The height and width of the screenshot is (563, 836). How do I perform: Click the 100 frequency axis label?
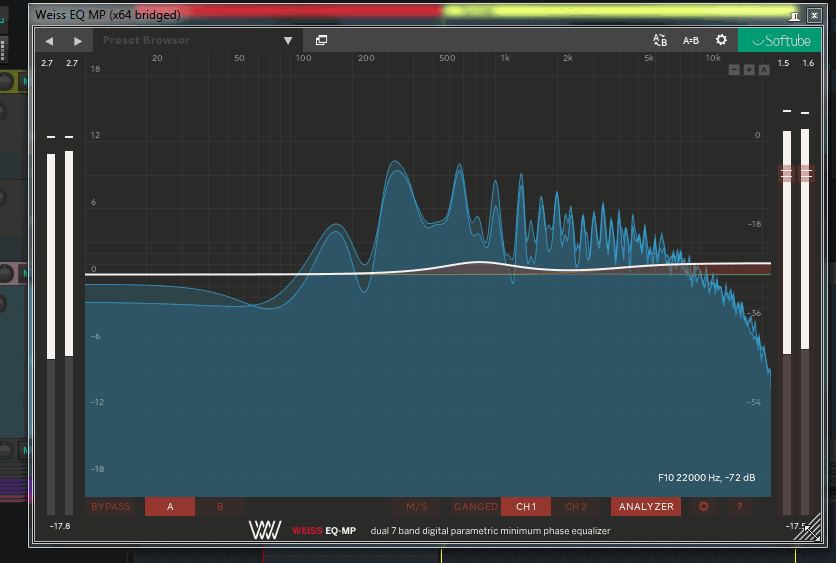[x=303, y=58]
